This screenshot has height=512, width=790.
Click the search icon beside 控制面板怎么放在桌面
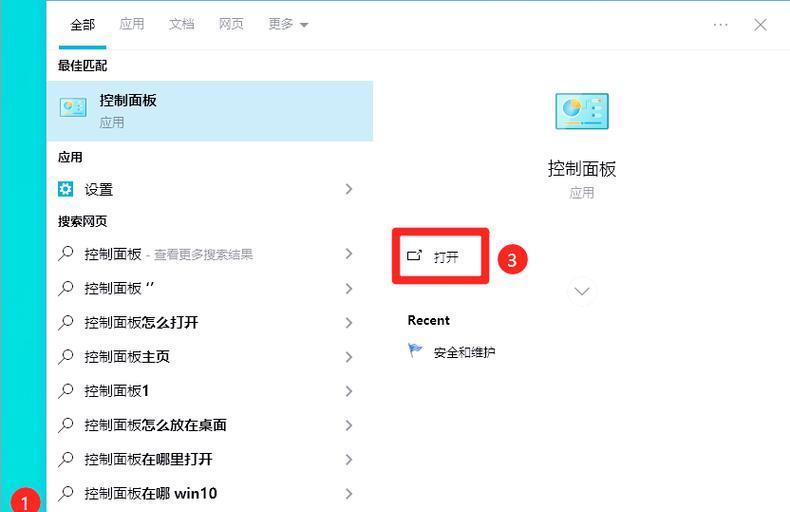tap(65, 425)
